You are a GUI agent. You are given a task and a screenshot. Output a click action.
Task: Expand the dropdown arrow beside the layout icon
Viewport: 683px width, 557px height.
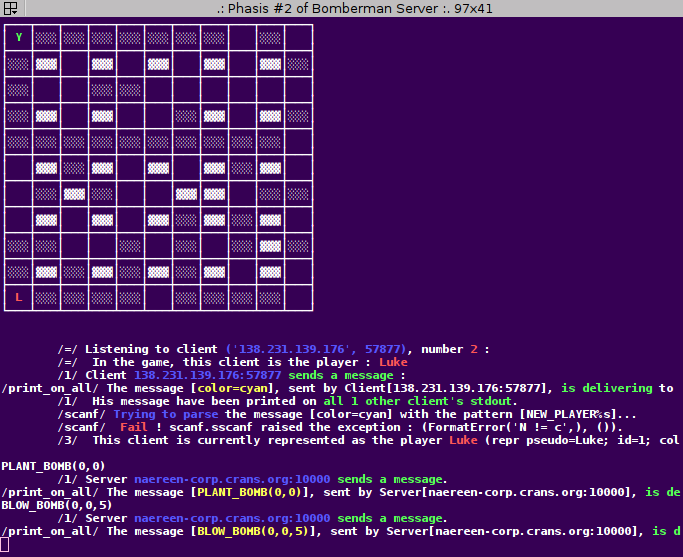(14, 12)
